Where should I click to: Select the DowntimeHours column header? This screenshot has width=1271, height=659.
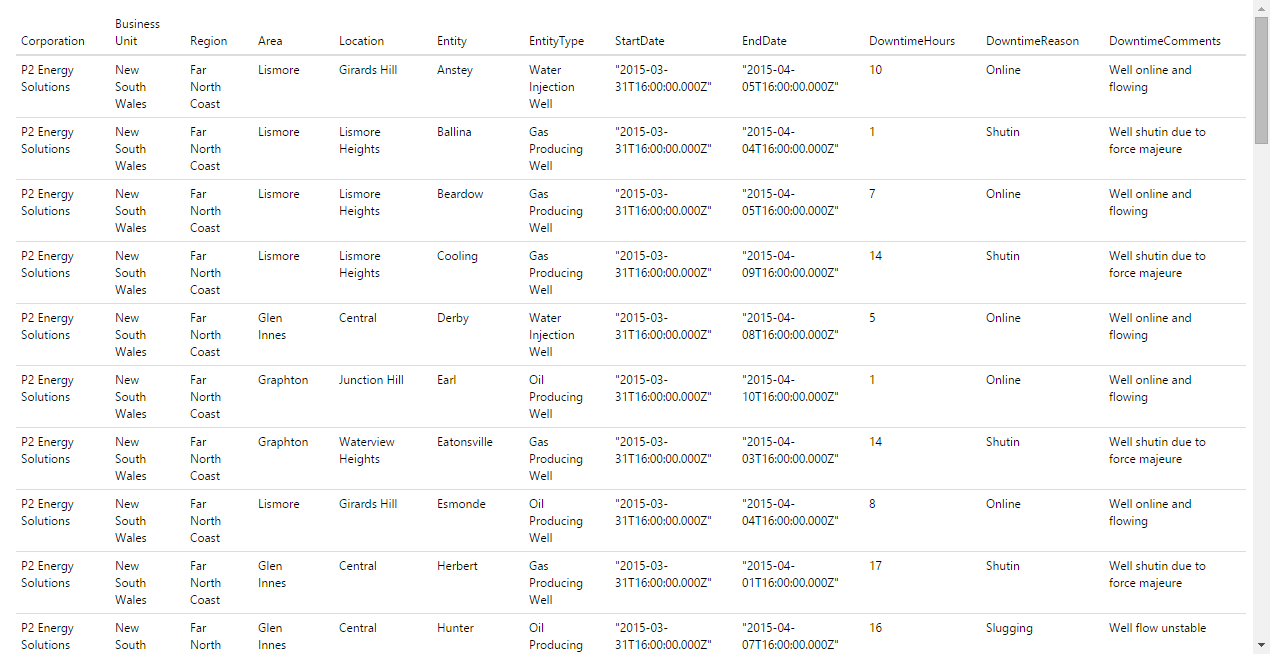912,41
